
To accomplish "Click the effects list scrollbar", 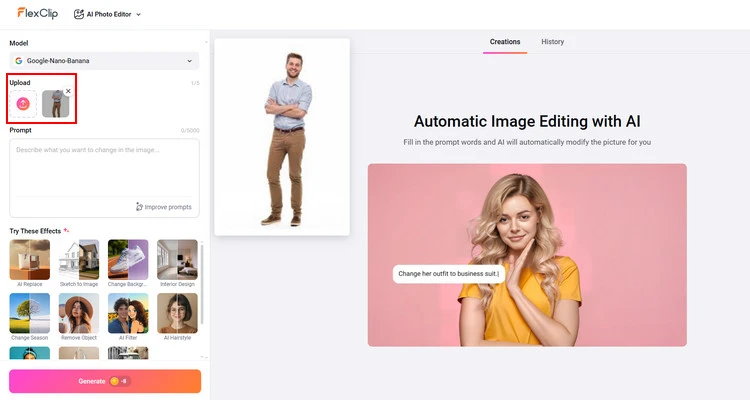I will click(x=202, y=285).
